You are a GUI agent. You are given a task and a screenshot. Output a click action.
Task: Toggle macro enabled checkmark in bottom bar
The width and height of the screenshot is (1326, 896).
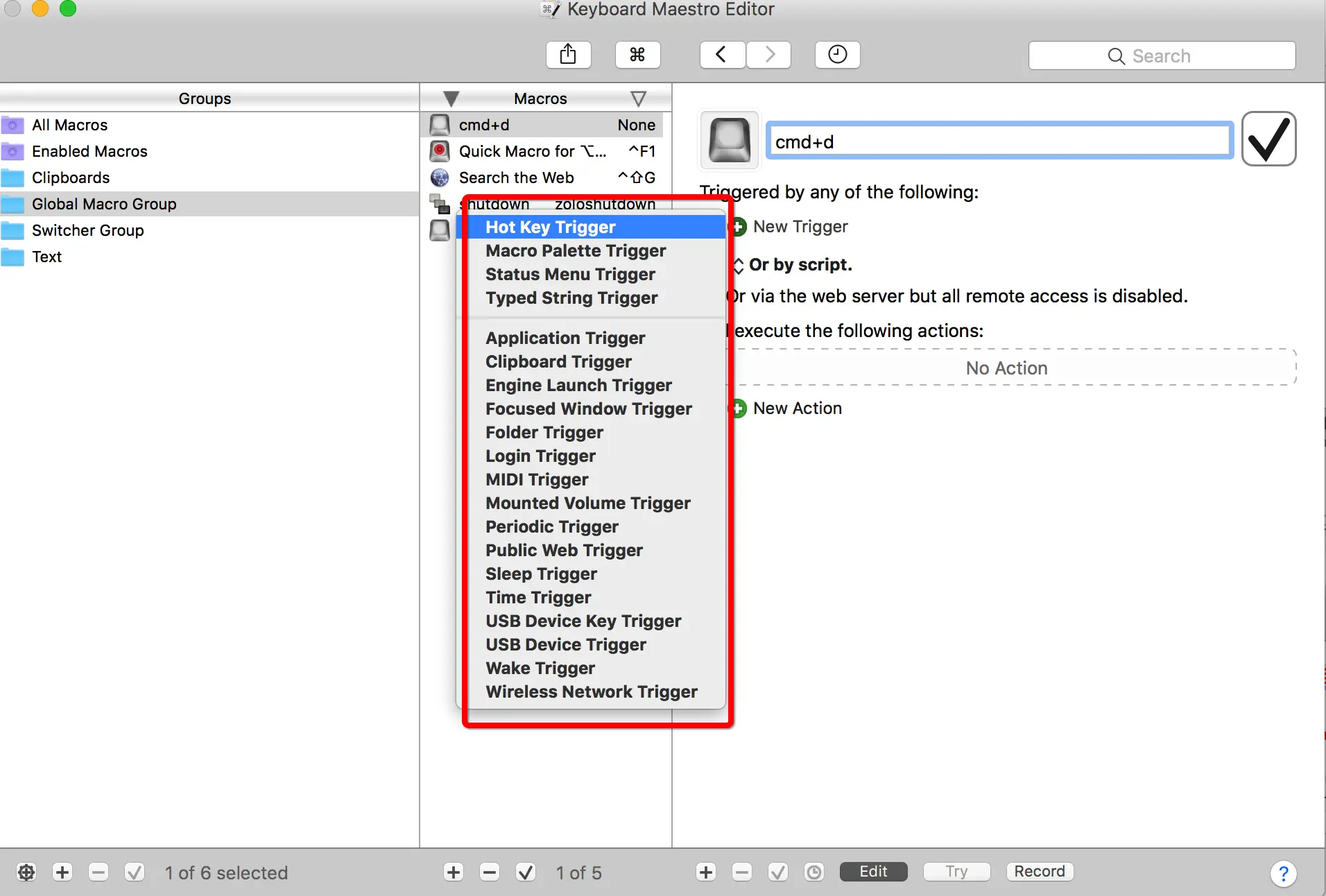(526, 872)
